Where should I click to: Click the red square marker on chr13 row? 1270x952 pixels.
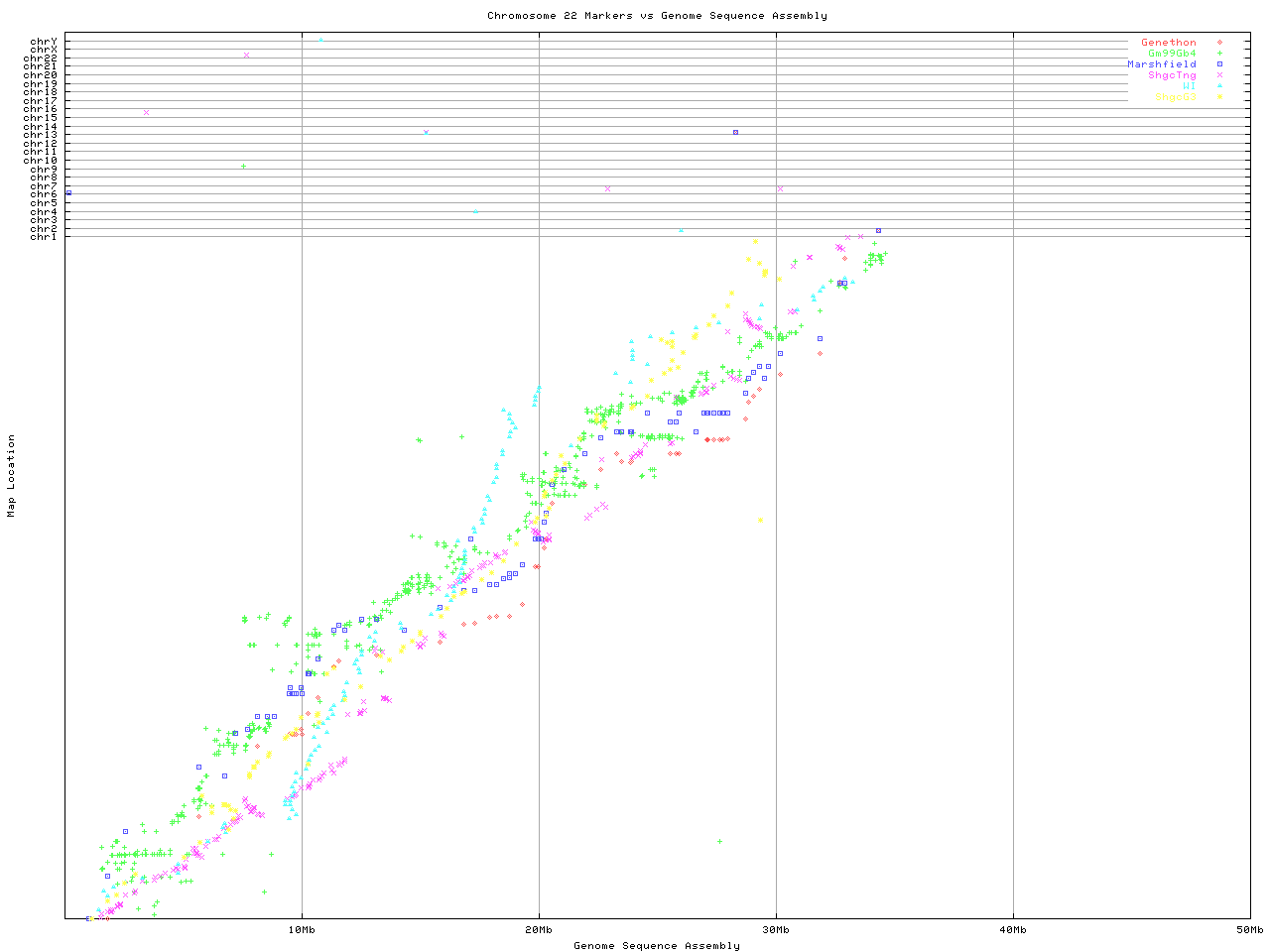735,132
